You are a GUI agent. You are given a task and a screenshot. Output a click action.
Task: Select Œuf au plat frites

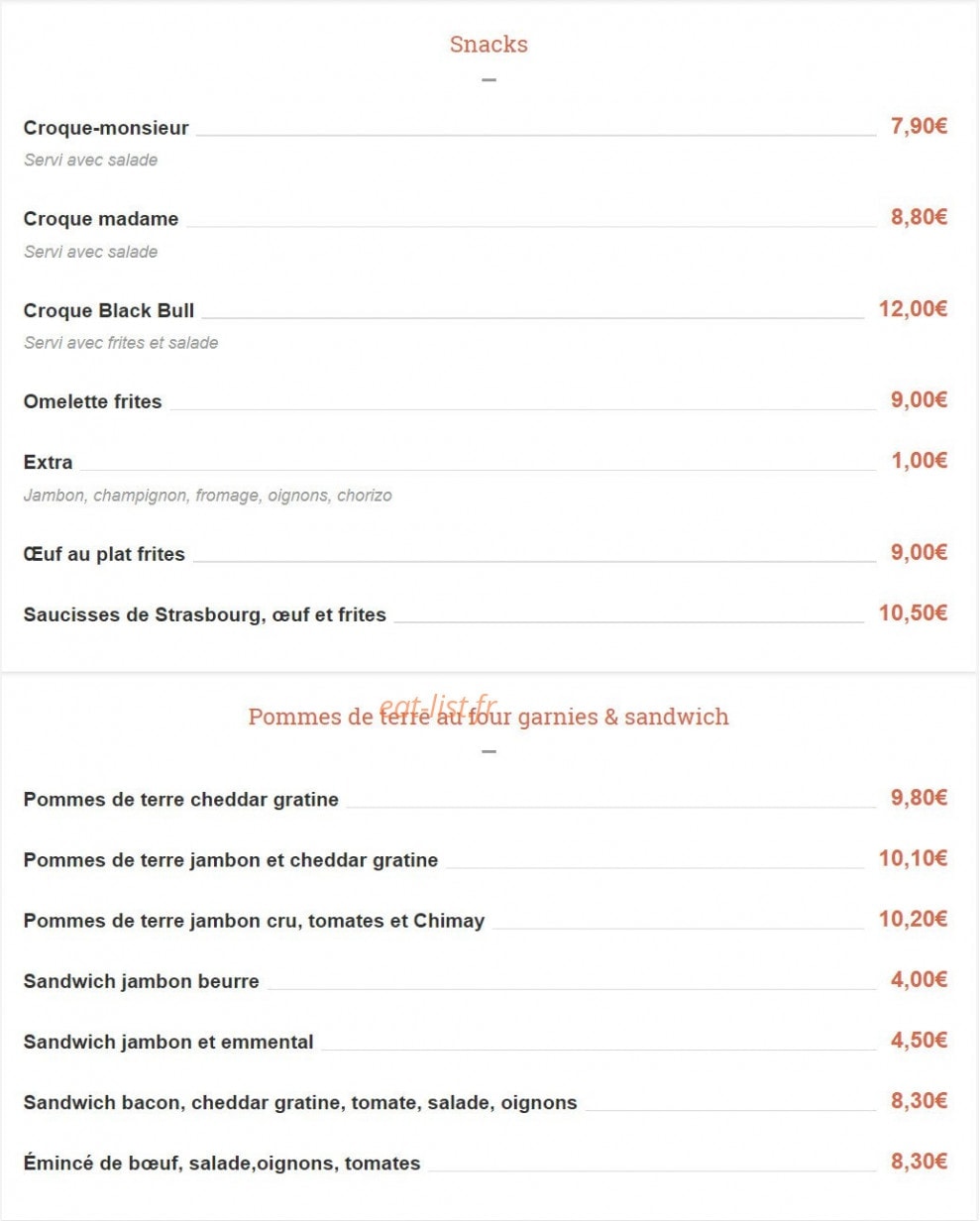[104, 555]
